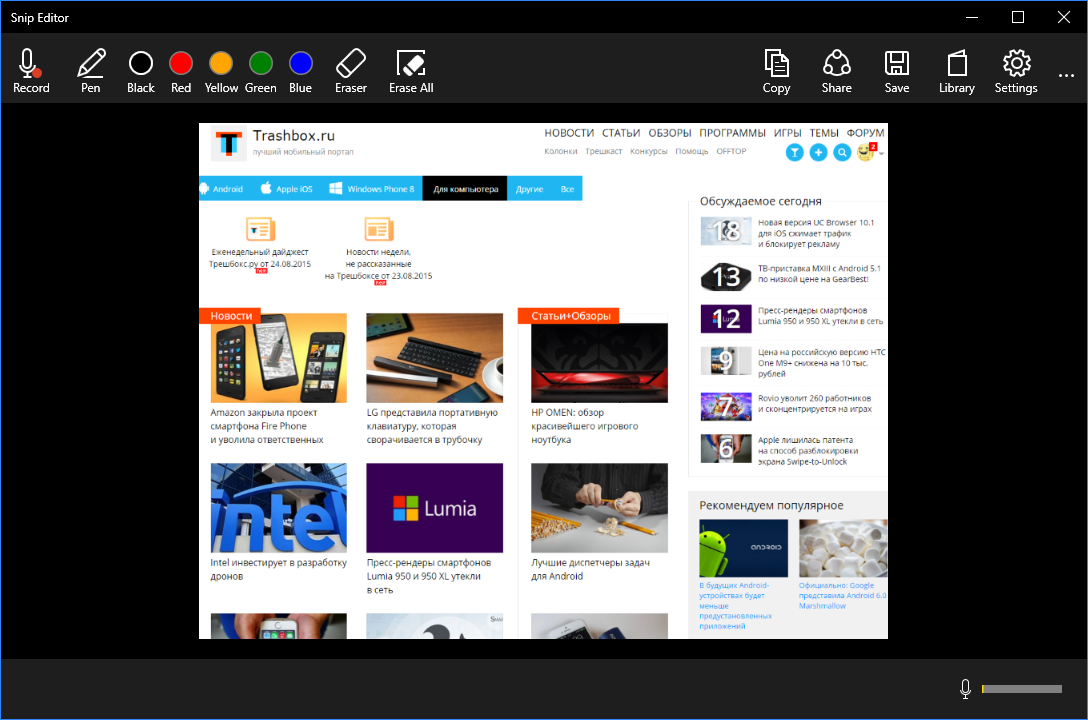Screen dimensions: 1088x720
Task: Open the user avatar dropdown
Action: 869,152
